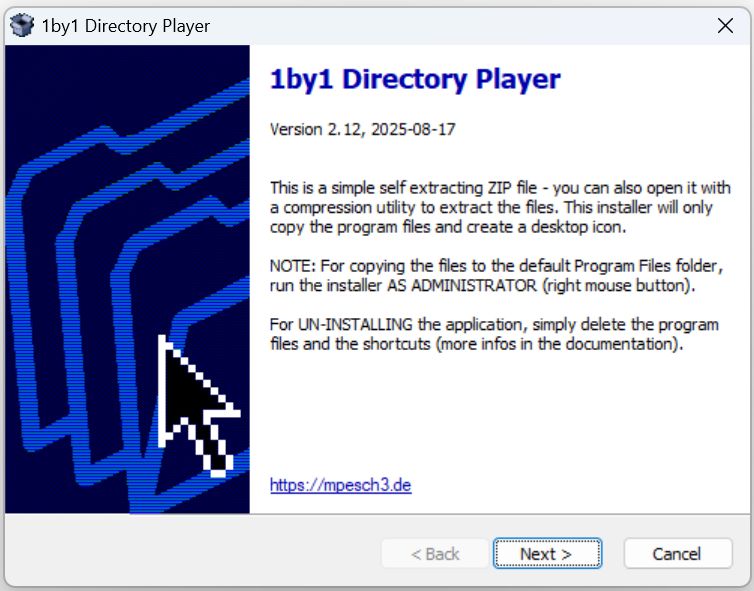Click the Next > button
Viewport: 754px width, 591px height.
coord(547,553)
